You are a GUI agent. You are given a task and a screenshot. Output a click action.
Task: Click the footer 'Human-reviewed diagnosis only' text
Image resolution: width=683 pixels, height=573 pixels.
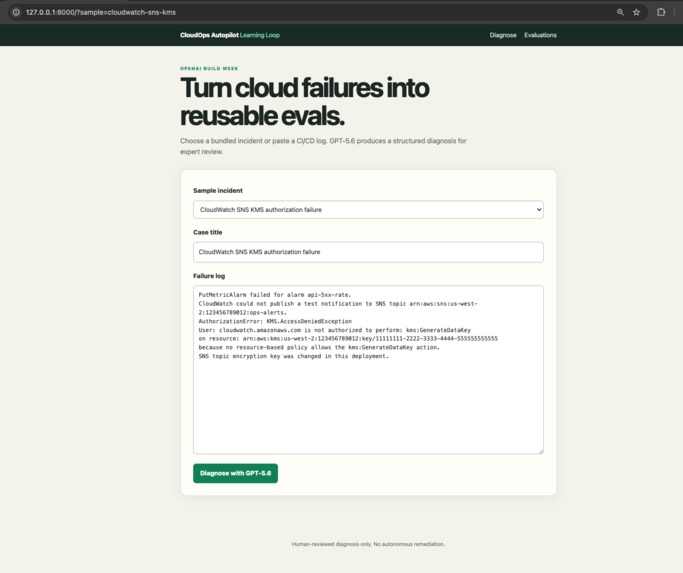[x=368, y=544]
